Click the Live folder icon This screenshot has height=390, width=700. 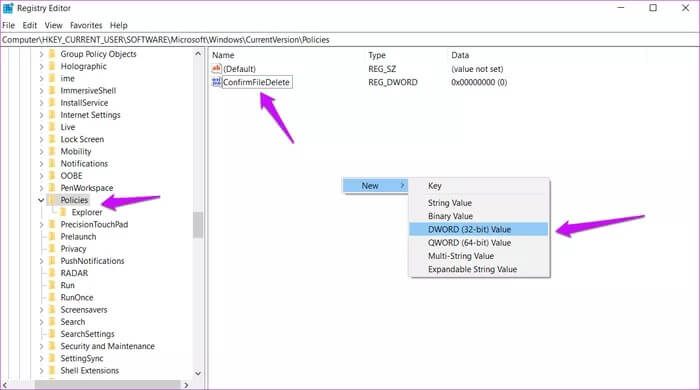tap(52, 127)
